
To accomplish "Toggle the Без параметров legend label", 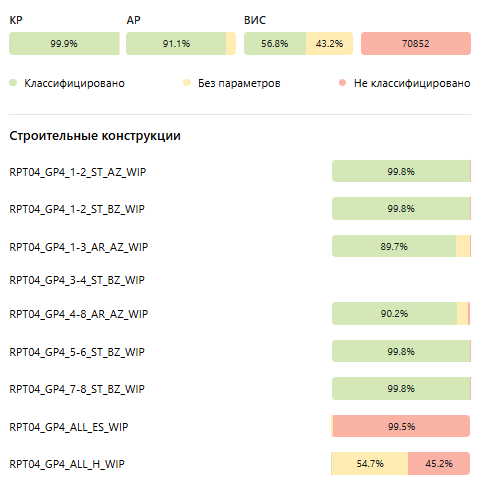I will pos(239,83).
